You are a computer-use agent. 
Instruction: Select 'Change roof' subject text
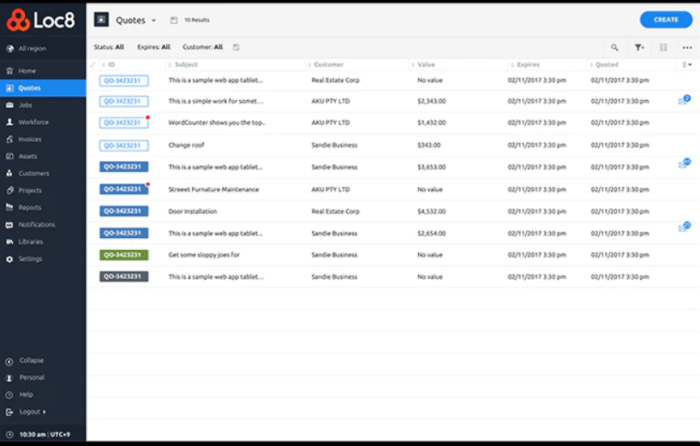186,145
